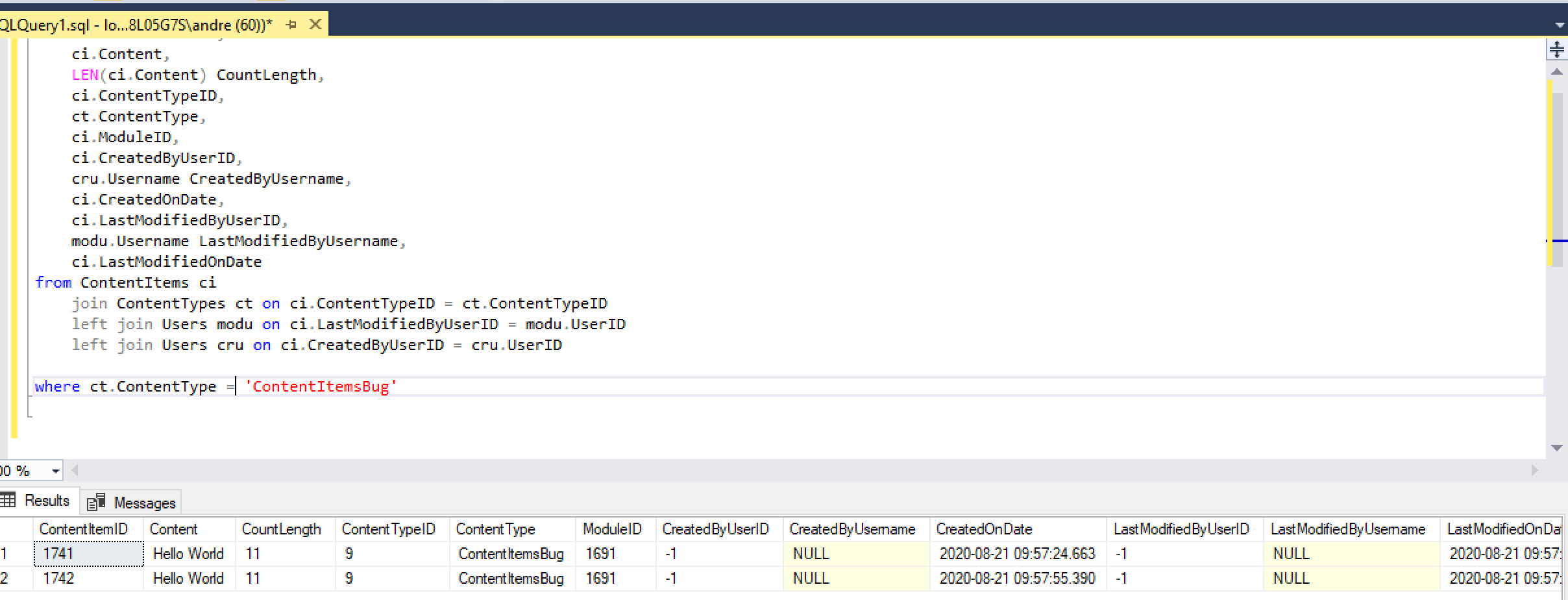Viewport: 1568px width, 600px height.
Task: Pin the SQLQuery1.sql query tab
Action: [291, 24]
